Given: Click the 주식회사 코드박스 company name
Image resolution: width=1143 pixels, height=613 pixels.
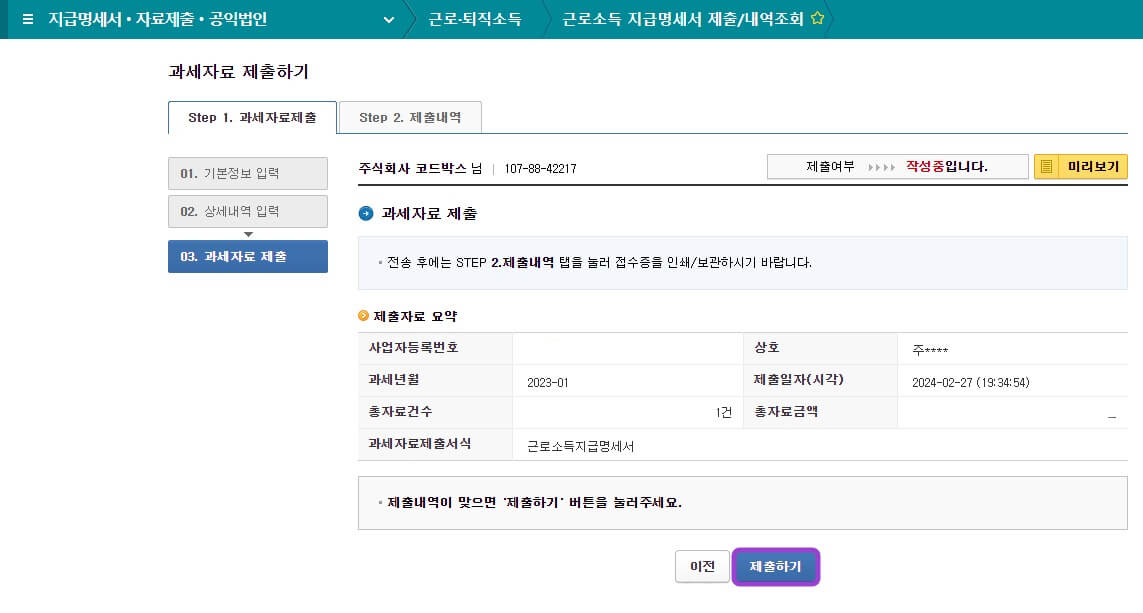Looking at the screenshot, I should 412,169.
